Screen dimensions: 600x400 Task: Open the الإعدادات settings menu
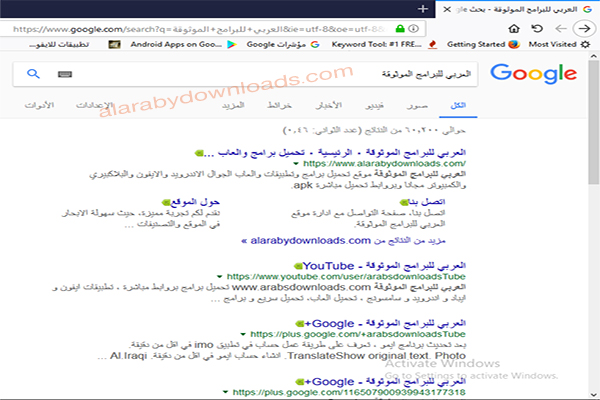(95, 105)
